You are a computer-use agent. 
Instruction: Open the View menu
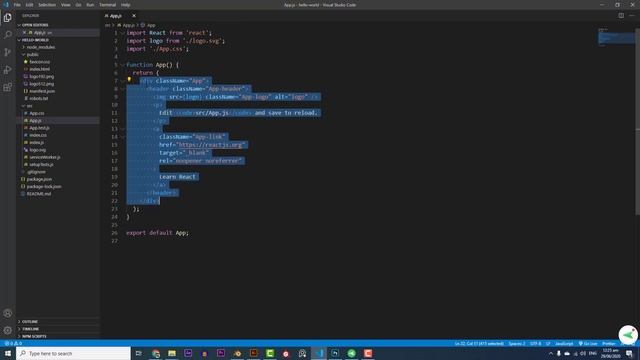click(x=66, y=5)
